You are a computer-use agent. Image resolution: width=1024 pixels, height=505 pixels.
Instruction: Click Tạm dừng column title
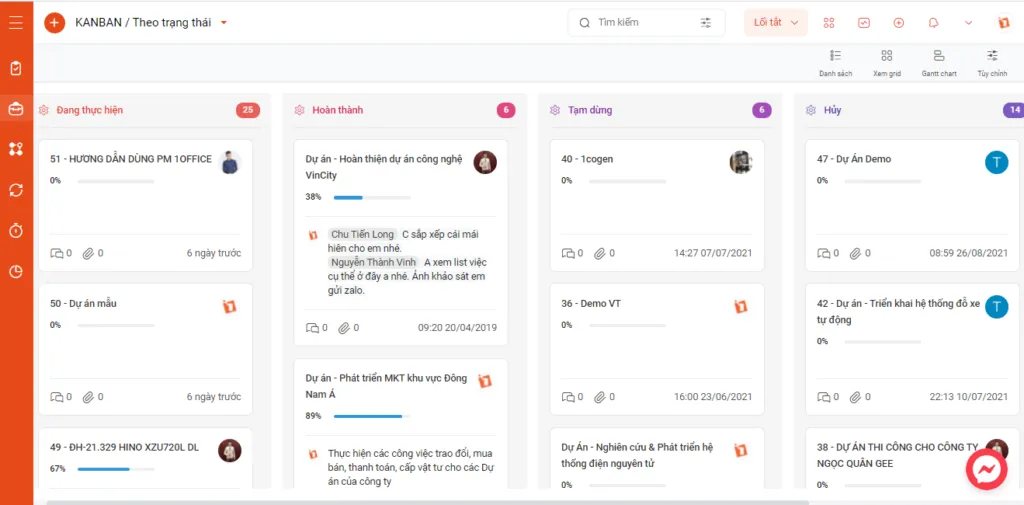[590, 110]
